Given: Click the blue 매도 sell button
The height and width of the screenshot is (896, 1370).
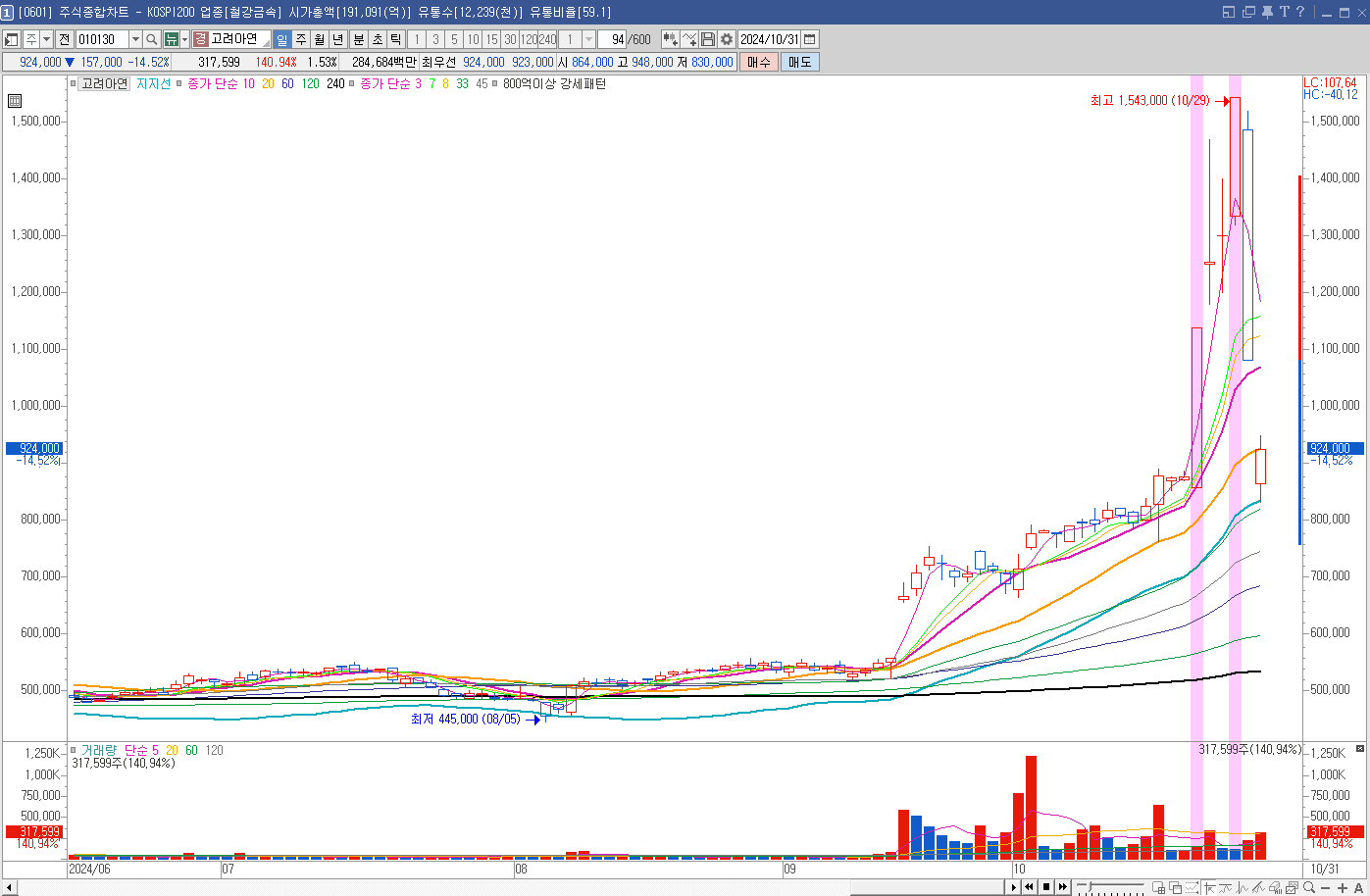Looking at the screenshot, I should click(799, 62).
